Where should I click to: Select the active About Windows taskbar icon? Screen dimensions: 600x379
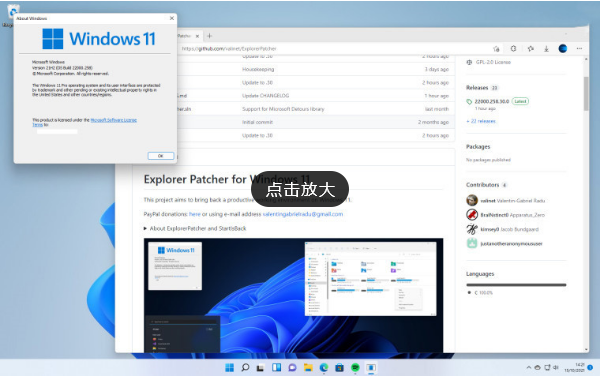click(371, 368)
